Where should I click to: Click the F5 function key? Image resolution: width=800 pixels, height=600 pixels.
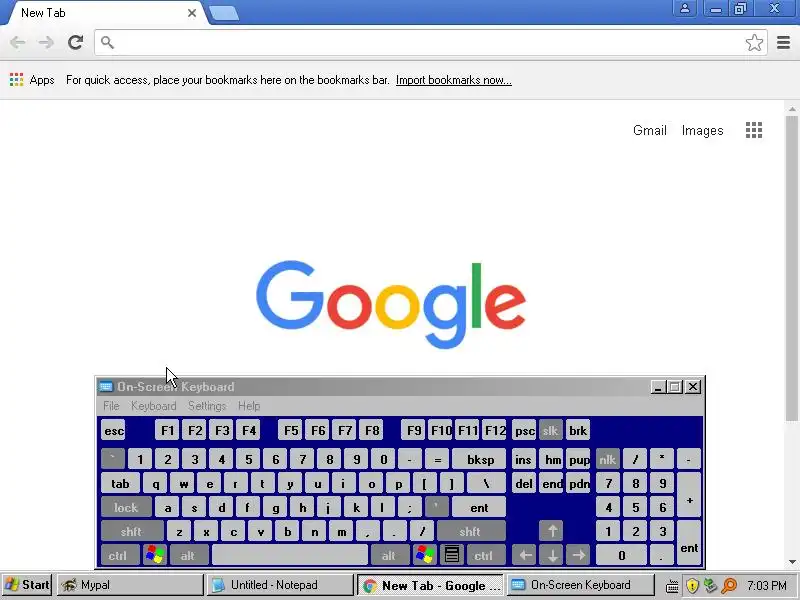pyautogui.click(x=291, y=431)
